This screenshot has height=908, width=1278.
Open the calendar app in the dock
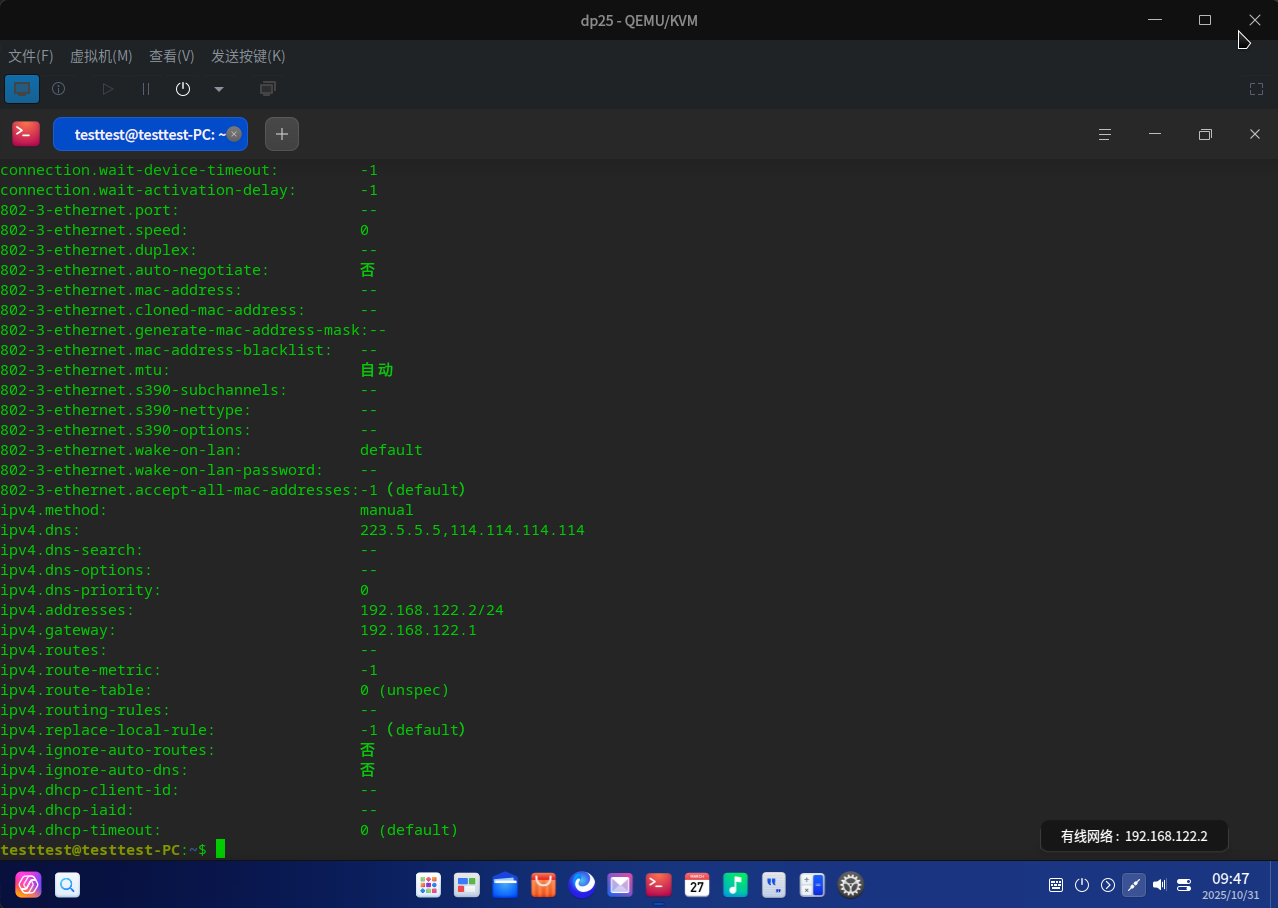[x=697, y=885]
